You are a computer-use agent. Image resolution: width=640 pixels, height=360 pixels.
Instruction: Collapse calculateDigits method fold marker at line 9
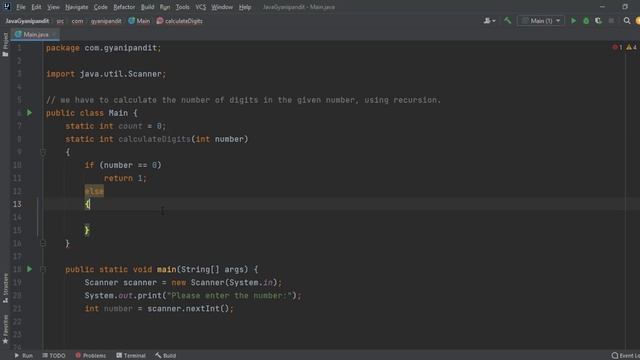pyautogui.click(x=43, y=152)
